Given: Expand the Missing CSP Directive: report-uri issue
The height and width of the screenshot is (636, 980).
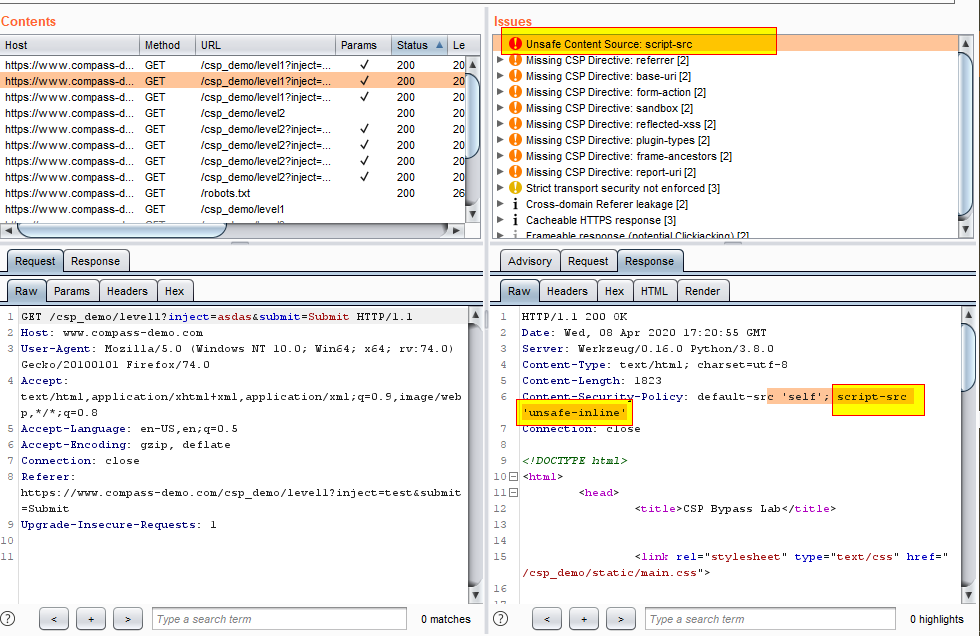Looking at the screenshot, I should click(x=500, y=172).
